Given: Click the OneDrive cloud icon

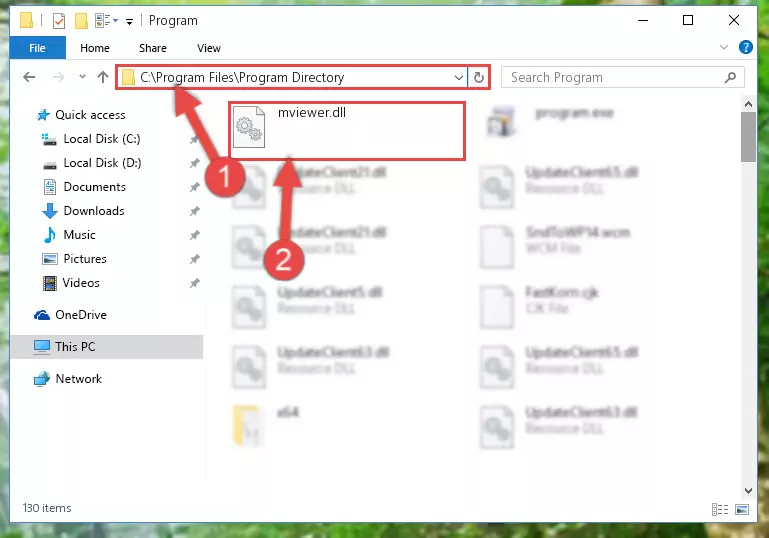Looking at the screenshot, I should (x=42, y=315).
